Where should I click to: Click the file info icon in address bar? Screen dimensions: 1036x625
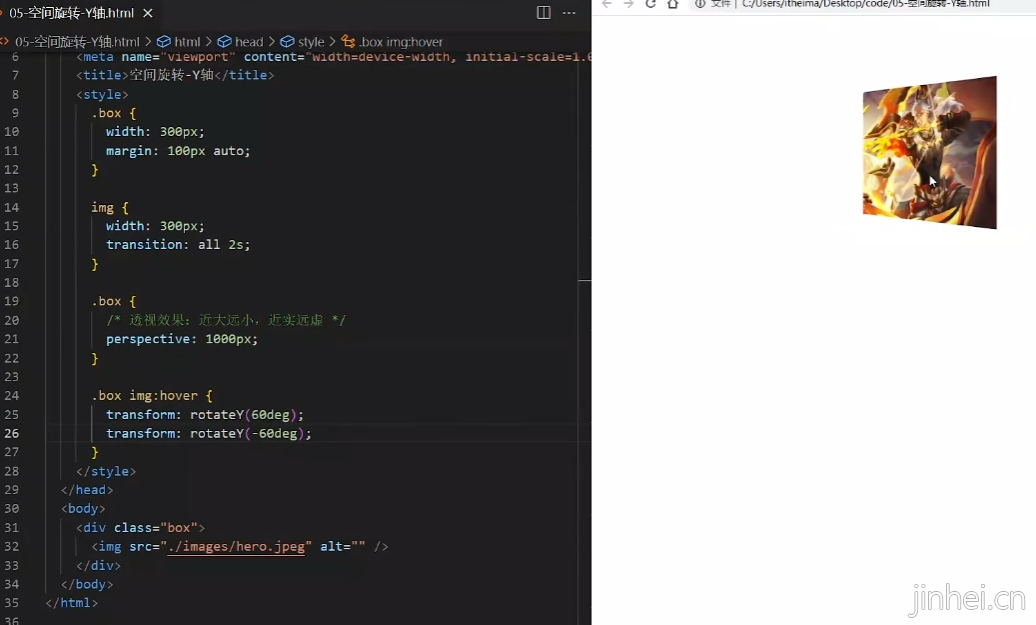tap(700, 4)
